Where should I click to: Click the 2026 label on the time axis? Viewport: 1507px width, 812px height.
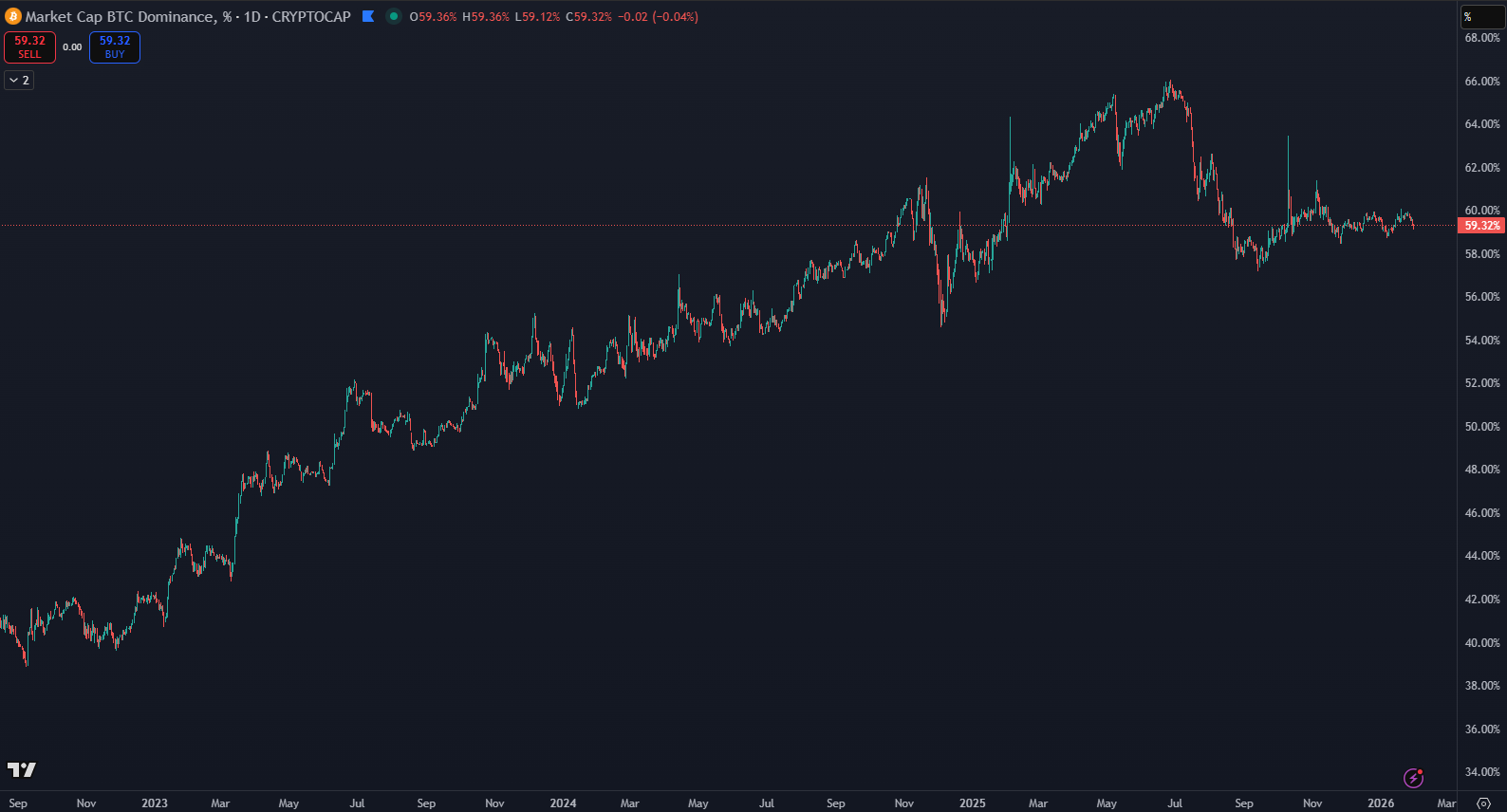point(1381,803)
